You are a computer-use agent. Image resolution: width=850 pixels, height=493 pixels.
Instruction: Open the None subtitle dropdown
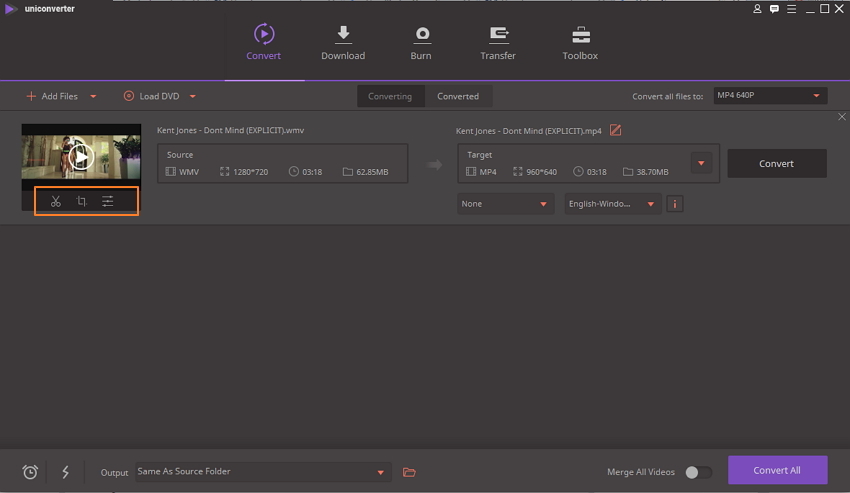click(505, 204)
